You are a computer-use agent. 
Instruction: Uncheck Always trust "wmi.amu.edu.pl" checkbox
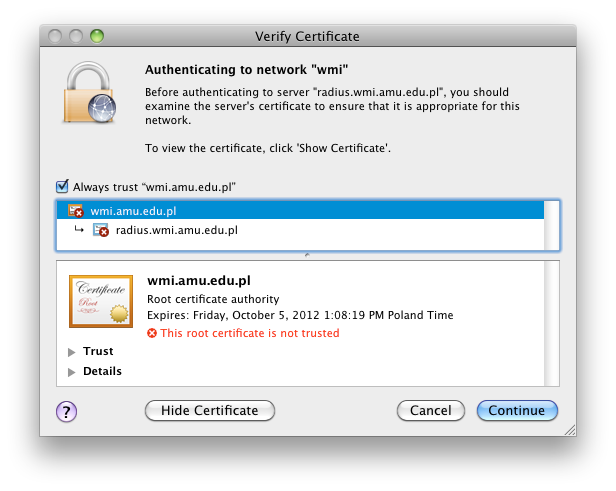click(x=62, y=187)
